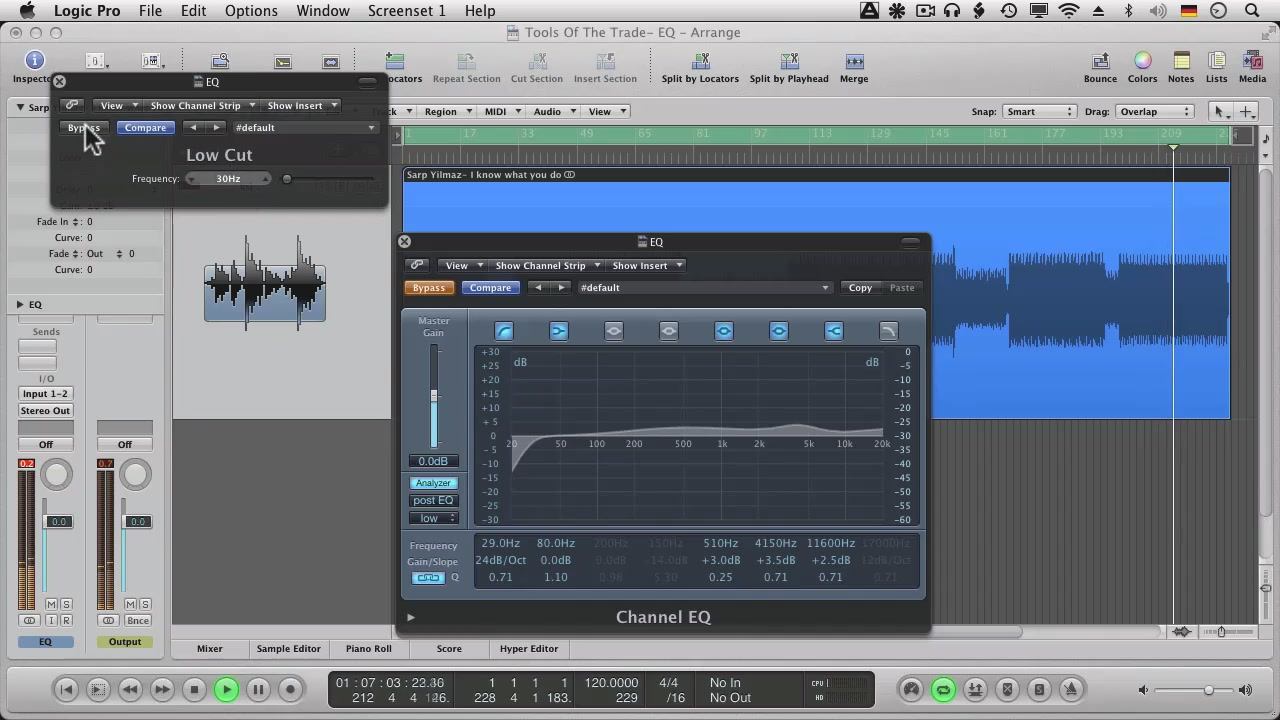Toggle Replace mode transport button

pyautogui.click(x=1007, y=689)
